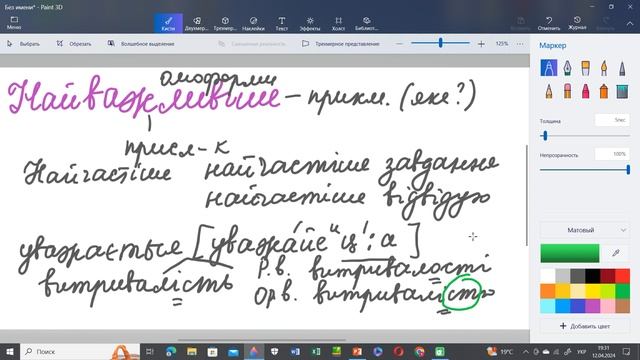The height and width of the screenshot is (360, 640).
Task: Open Chrome from the taskbar
Action: pos(419,351)
